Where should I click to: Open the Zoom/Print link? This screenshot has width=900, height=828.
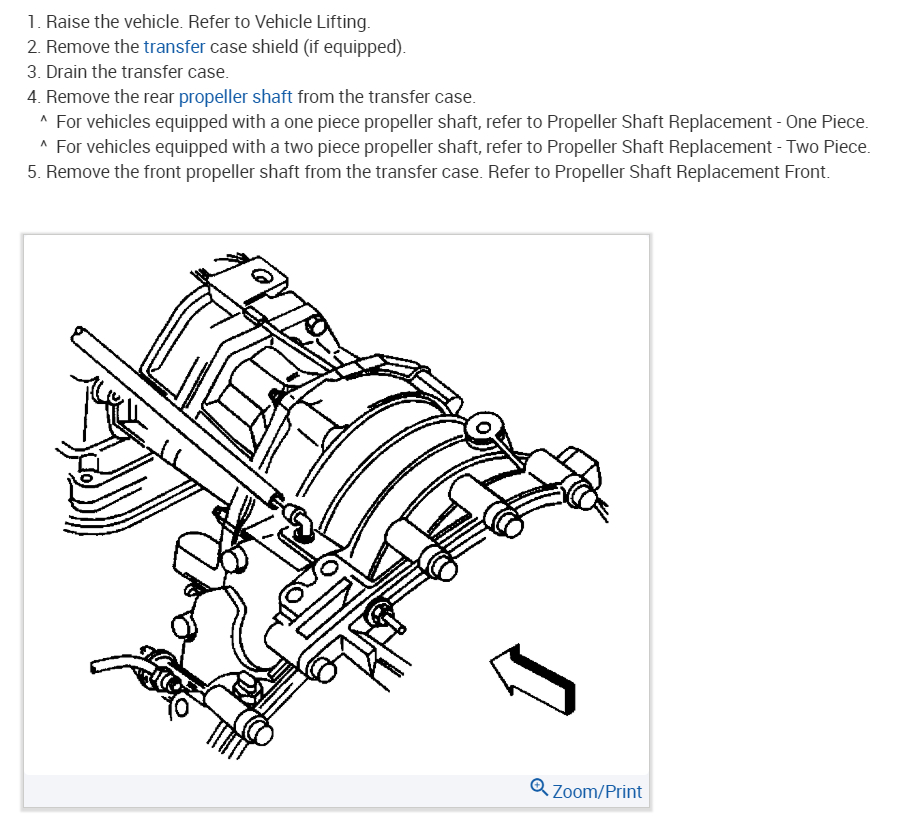pyautogui.click(x=596, y=791)
